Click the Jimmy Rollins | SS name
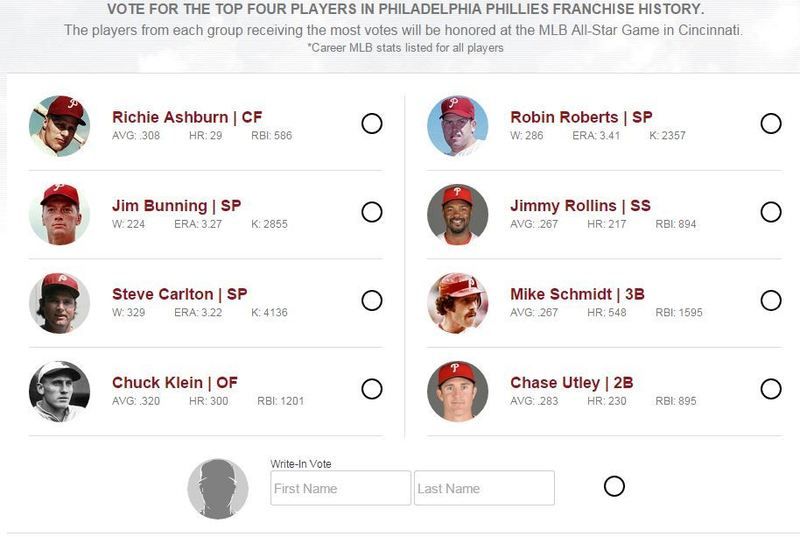Image resolution: width=800 pixels, height=537 pixels. click(x=580, y=206)
